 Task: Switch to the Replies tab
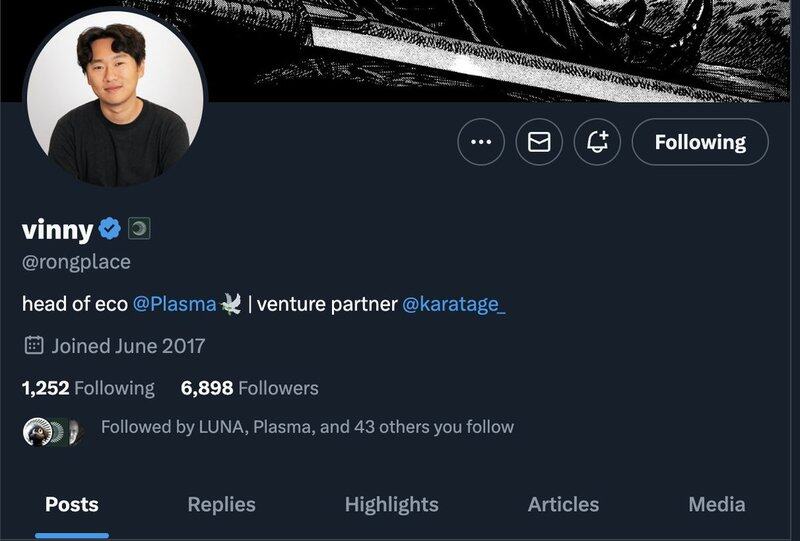tap(221, 505)
